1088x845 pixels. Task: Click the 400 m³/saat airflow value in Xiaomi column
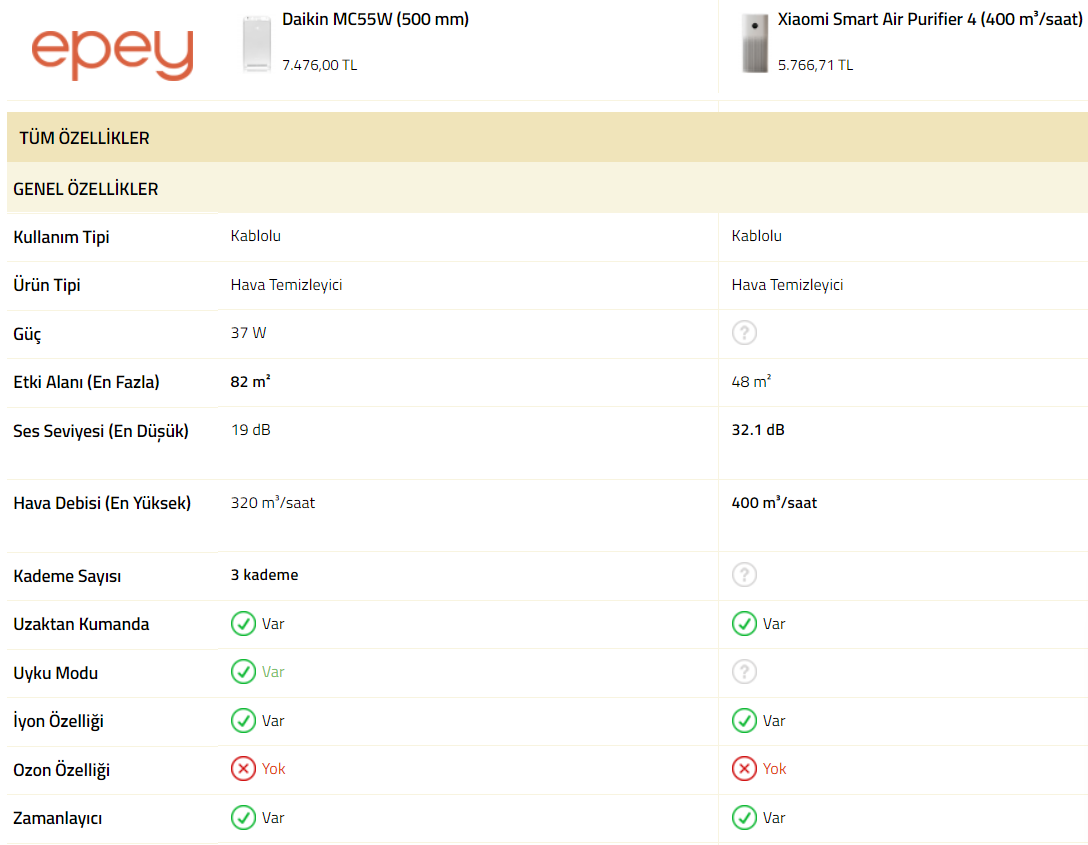[774, 502]
